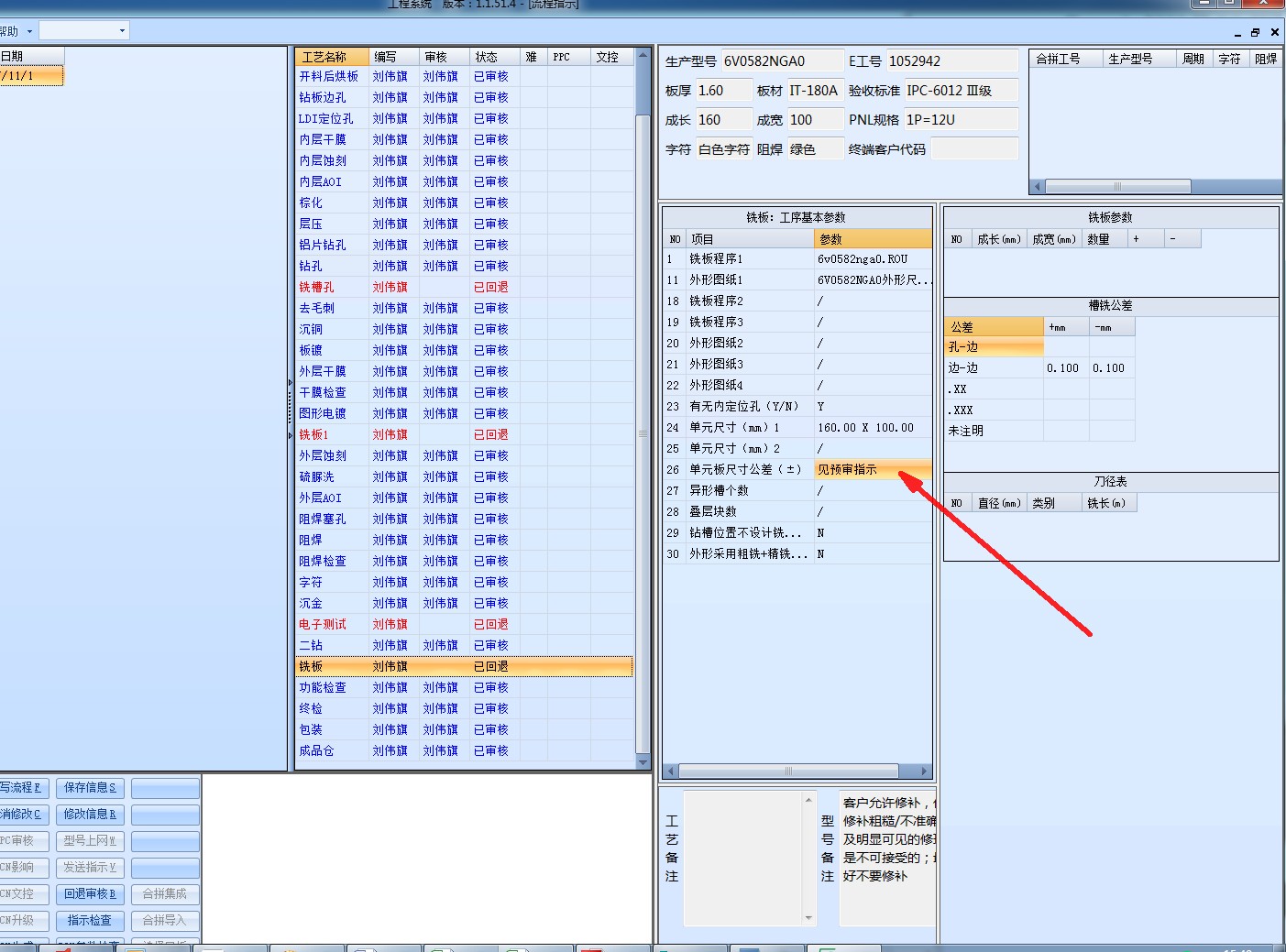The width and height of the screenshot is (1286, 952).
Task: Select the LDI定位孔 process row
Action: click(x=464, y=119)
